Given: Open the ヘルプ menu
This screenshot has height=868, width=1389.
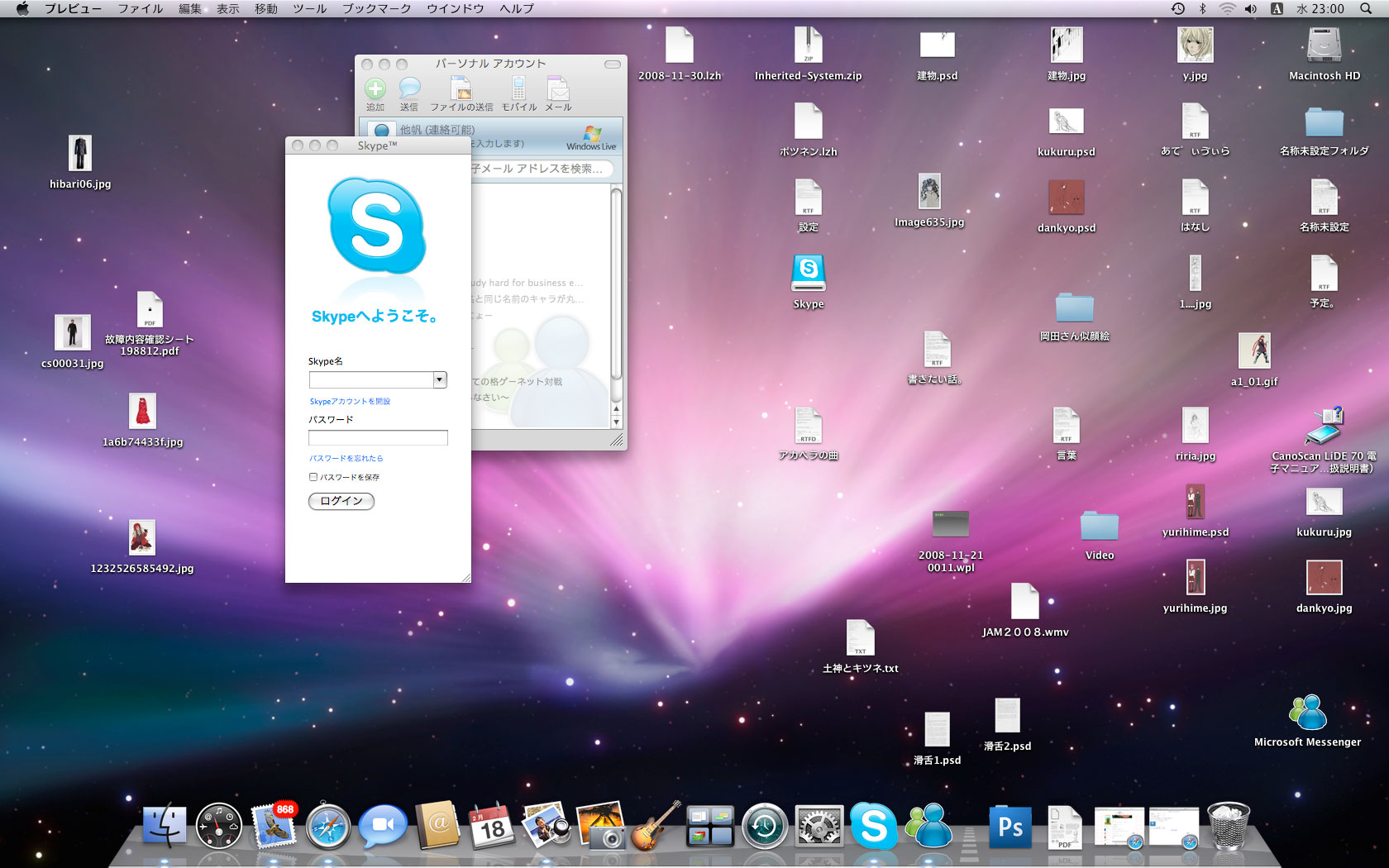Looking at the screenshot, I should [x=517, y=8].
